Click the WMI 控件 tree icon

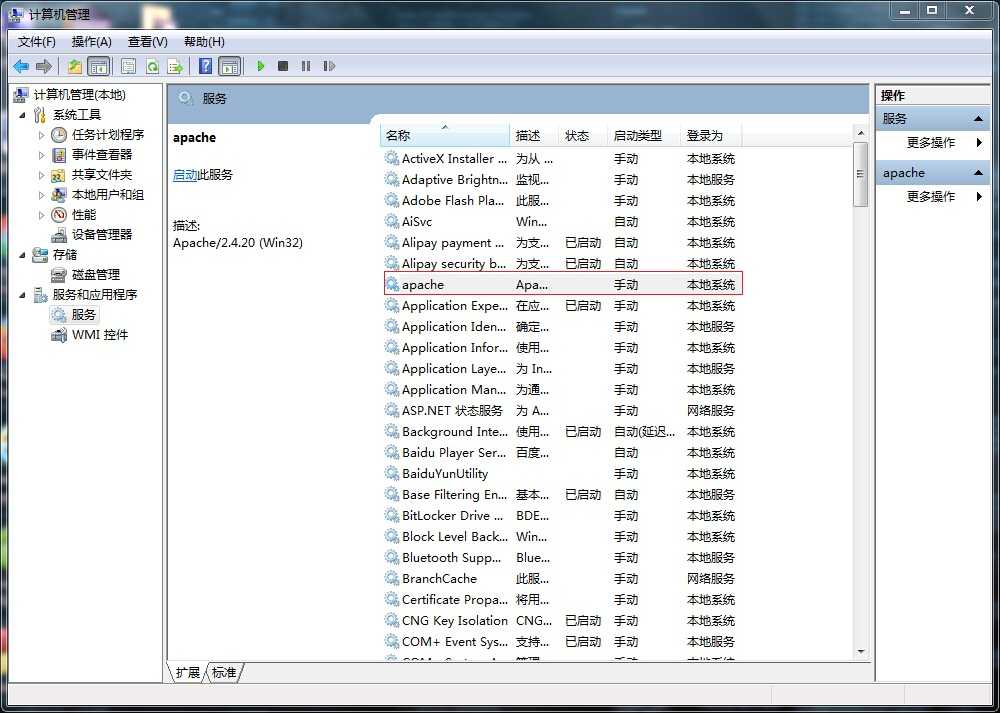coord(59,335)
